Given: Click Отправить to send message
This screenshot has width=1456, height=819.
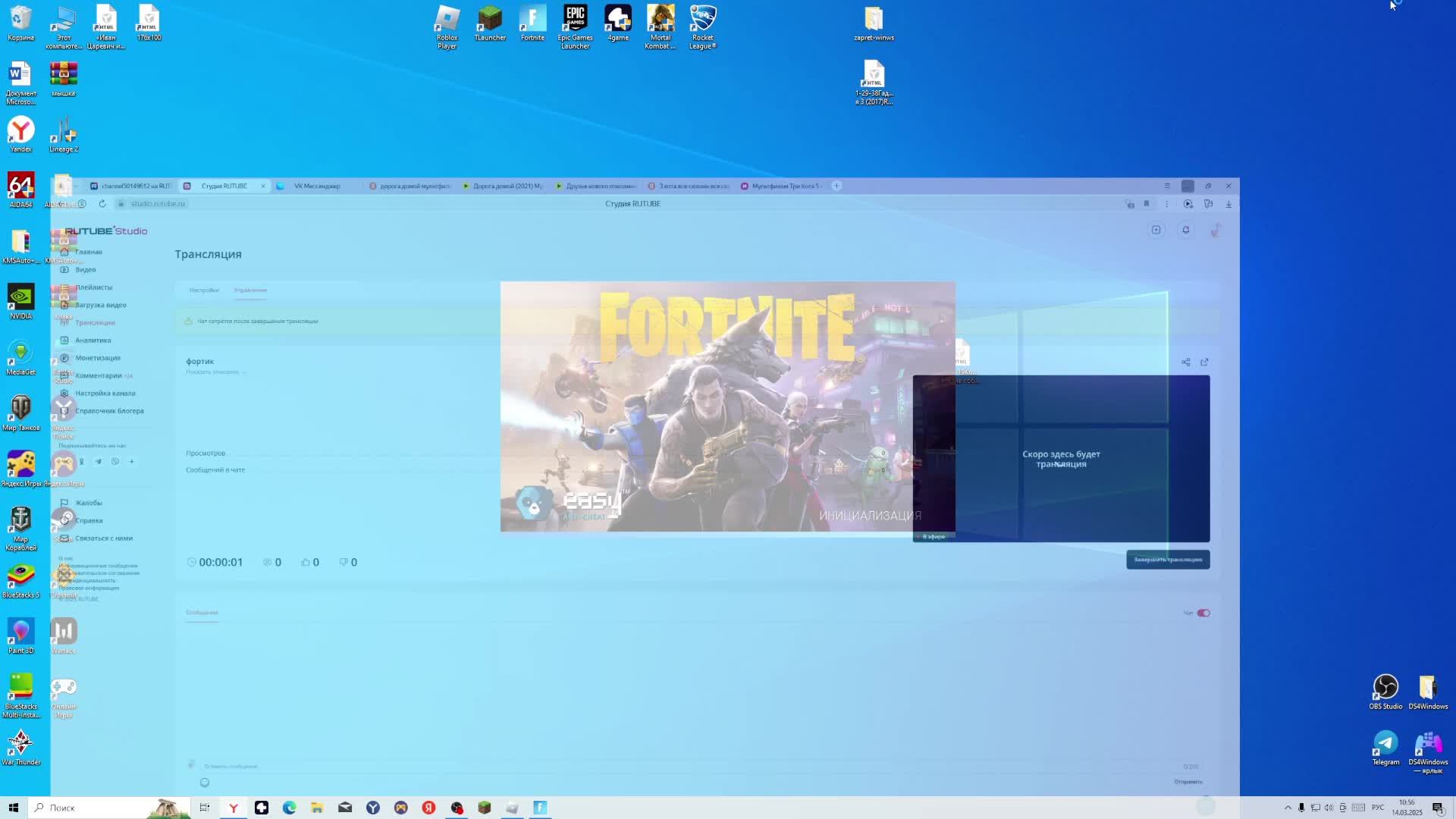Looking at the screenshot, I should coord(1188,782).
